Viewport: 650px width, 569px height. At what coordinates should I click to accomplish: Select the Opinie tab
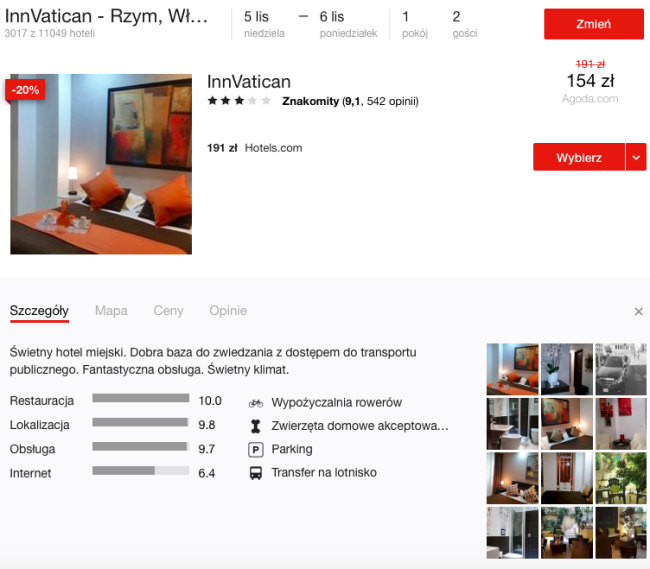click(228, 311)
